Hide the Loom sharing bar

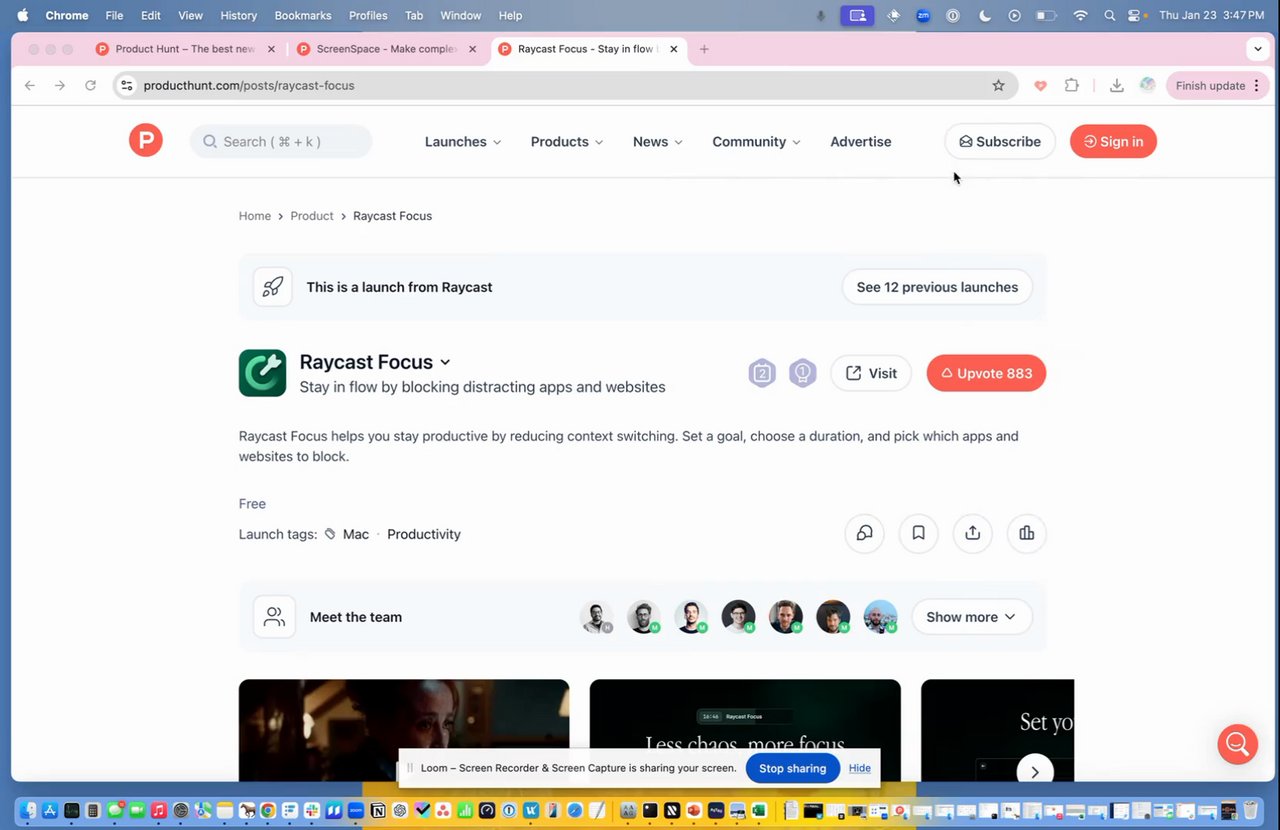(859, 768)
